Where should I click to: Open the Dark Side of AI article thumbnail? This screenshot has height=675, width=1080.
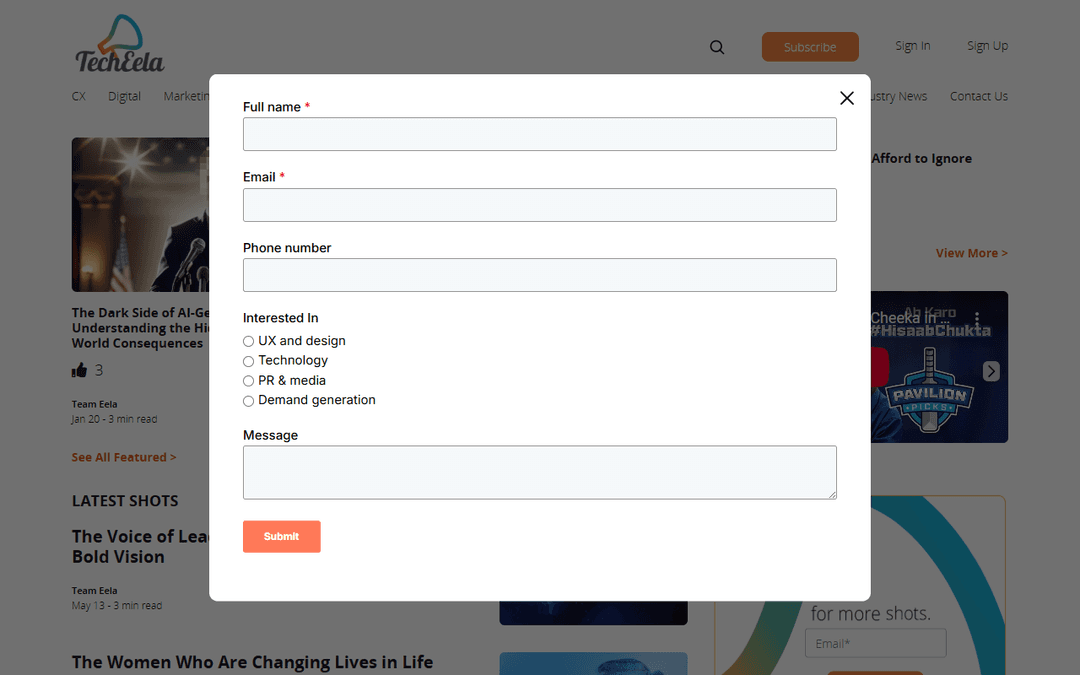(141, 214)
